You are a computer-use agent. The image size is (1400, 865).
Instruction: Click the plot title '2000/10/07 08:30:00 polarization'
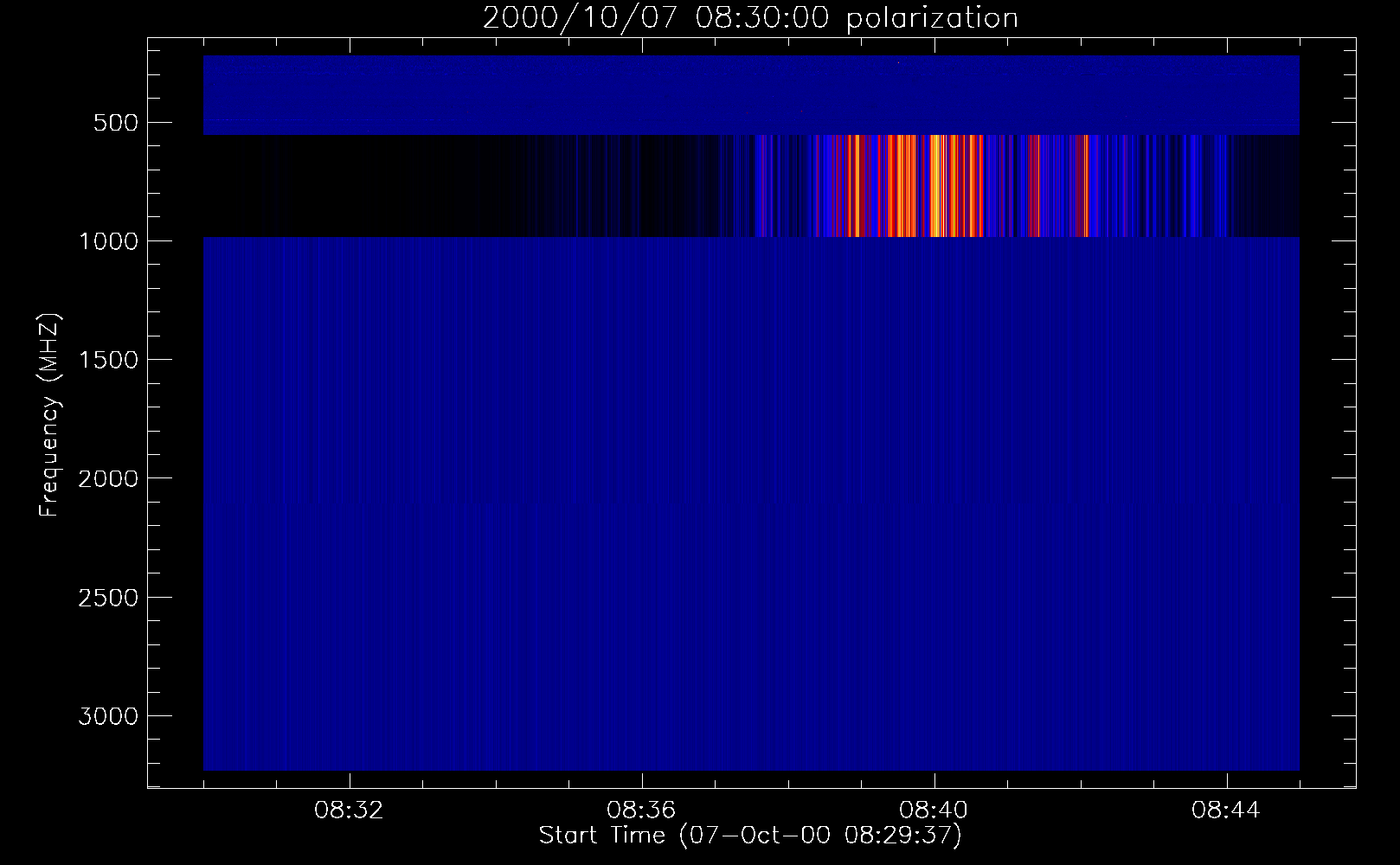click(x=750, y=18)
